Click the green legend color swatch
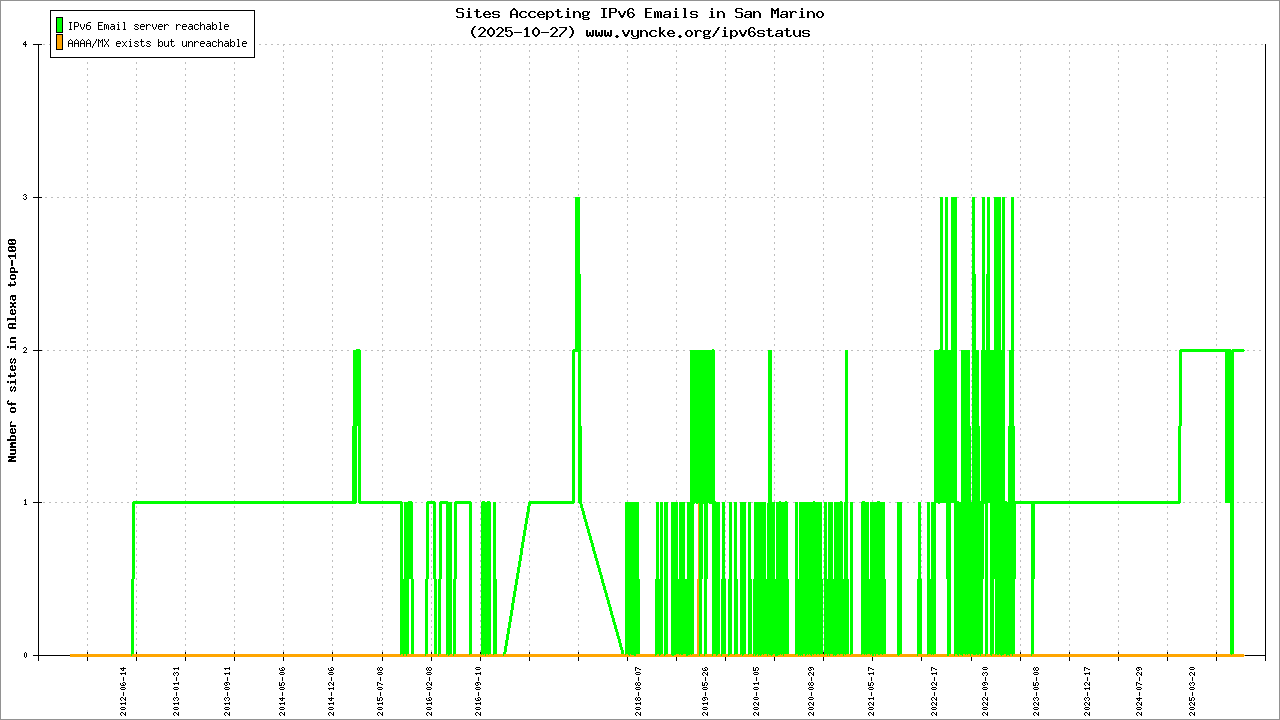This screenshot has height=720, width=1280. tap(59, 26)
